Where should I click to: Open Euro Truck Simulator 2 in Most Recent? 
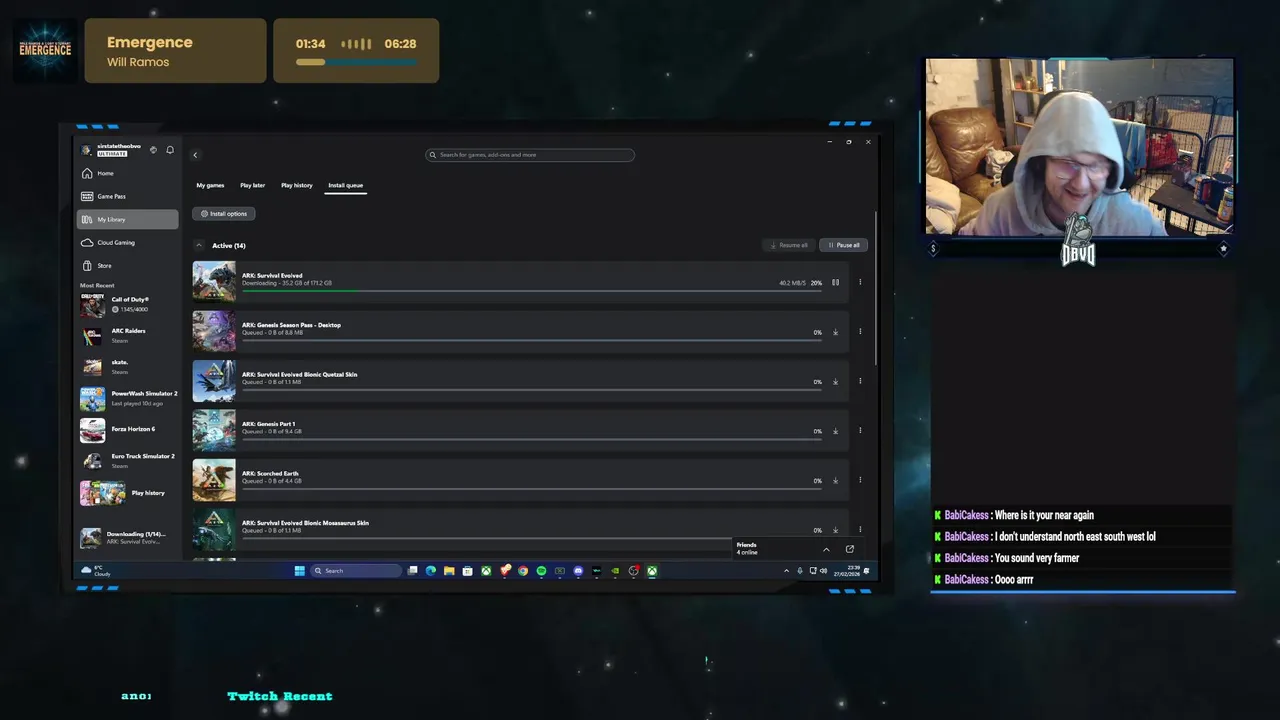point(128,460)
